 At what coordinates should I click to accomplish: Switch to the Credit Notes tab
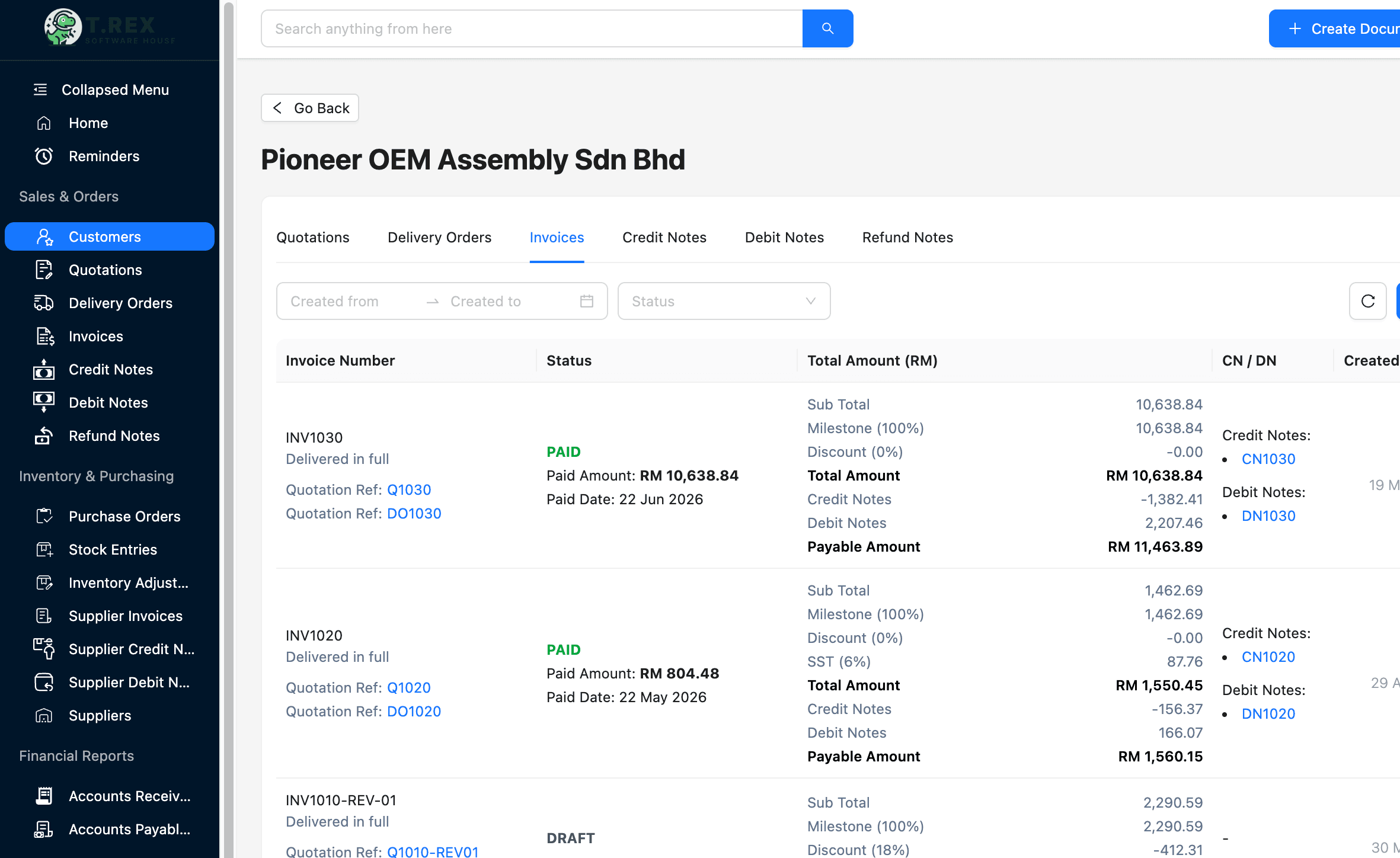[664, 238]
